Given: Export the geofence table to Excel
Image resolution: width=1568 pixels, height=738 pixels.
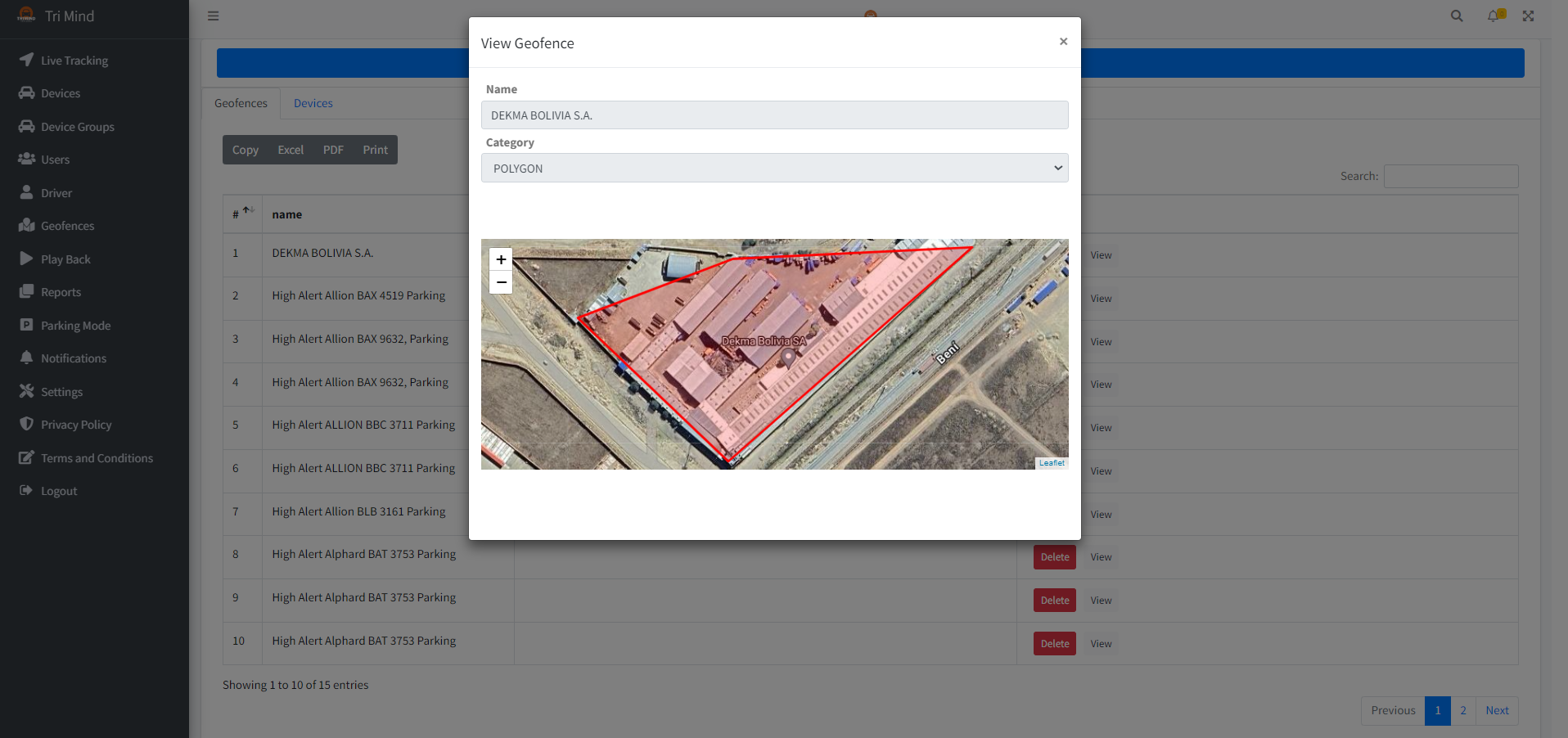Looking at the screenshot, I should point(290,149).
